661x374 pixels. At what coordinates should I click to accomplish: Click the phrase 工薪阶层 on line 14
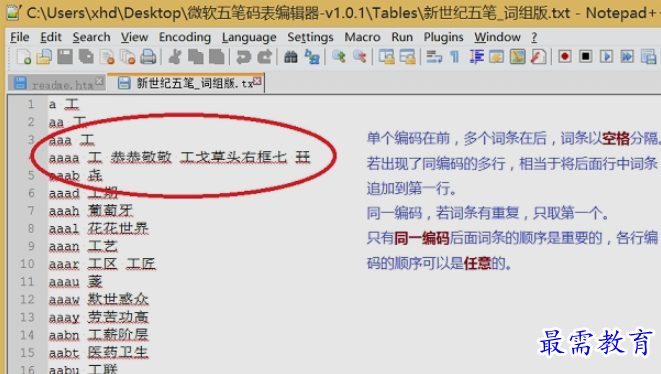118,335
